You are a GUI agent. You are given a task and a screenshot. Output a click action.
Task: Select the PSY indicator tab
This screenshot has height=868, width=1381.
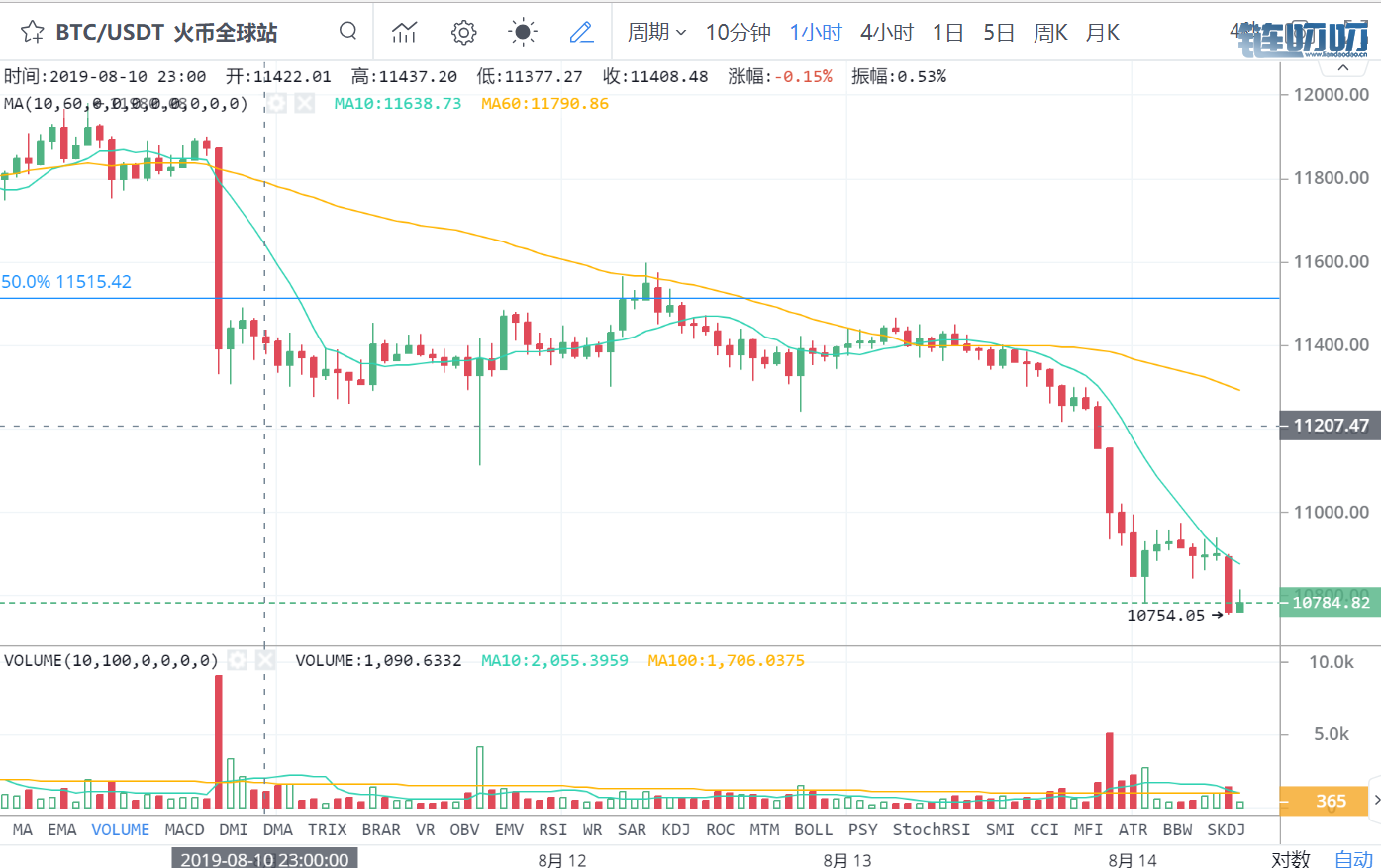(x=863, y=829)
